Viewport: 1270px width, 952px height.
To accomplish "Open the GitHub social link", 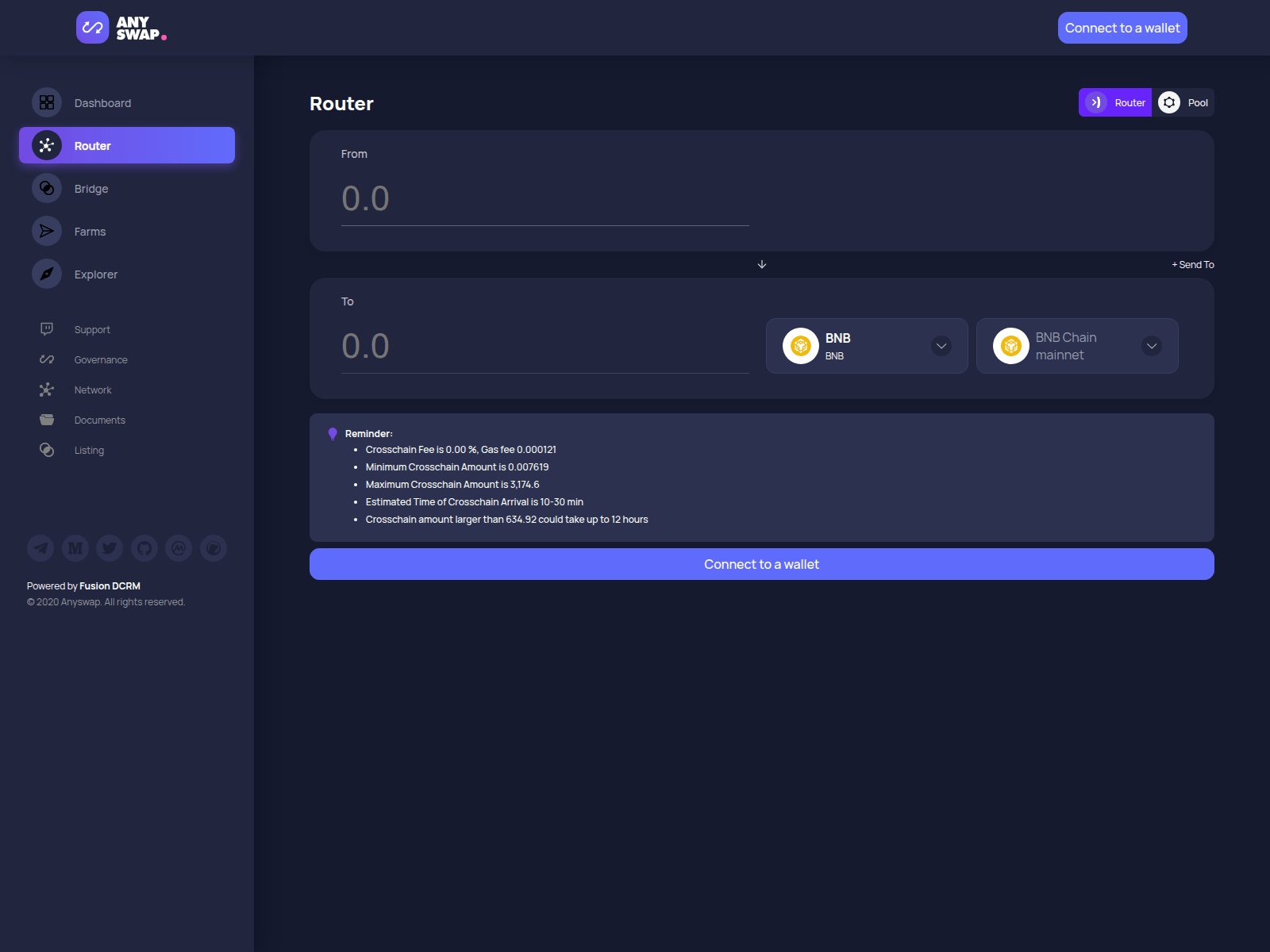I will click(144, 548).
